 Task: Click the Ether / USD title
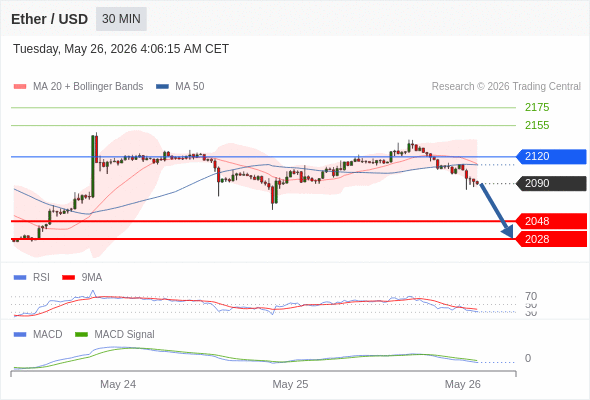click(49, 19)
